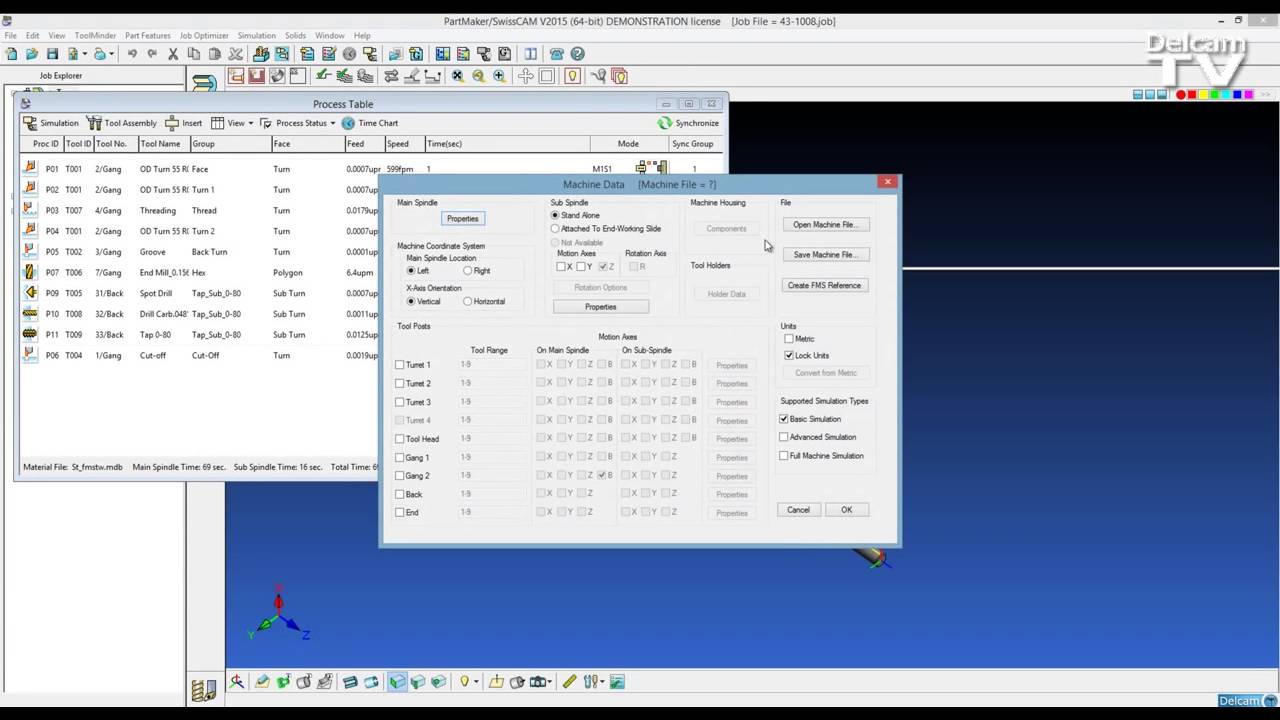Click the spring and tool icon at bottom left

click(x=204, y=689)
